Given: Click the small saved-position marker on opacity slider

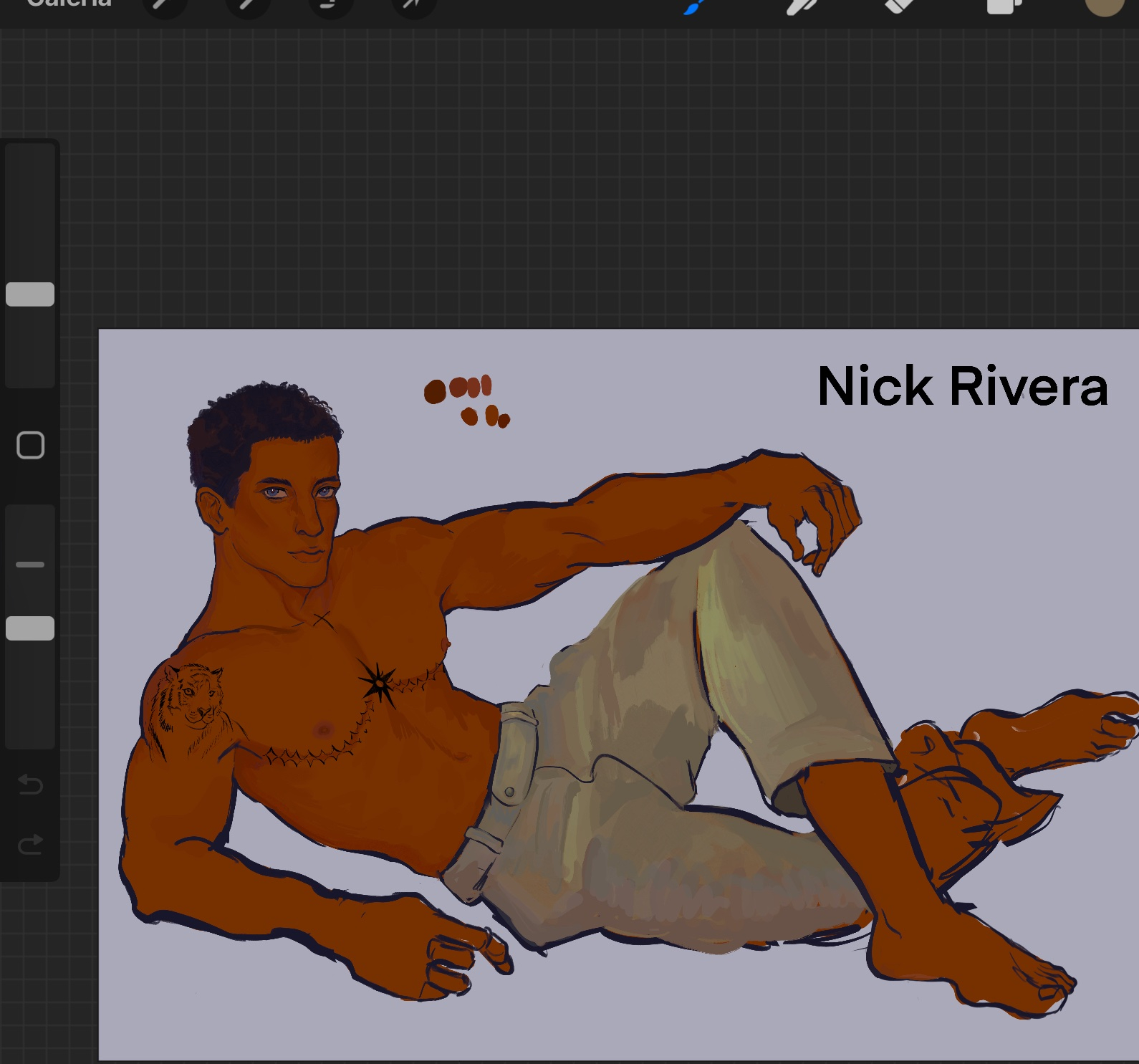Looking at the screenshot, I should point(30,565).
